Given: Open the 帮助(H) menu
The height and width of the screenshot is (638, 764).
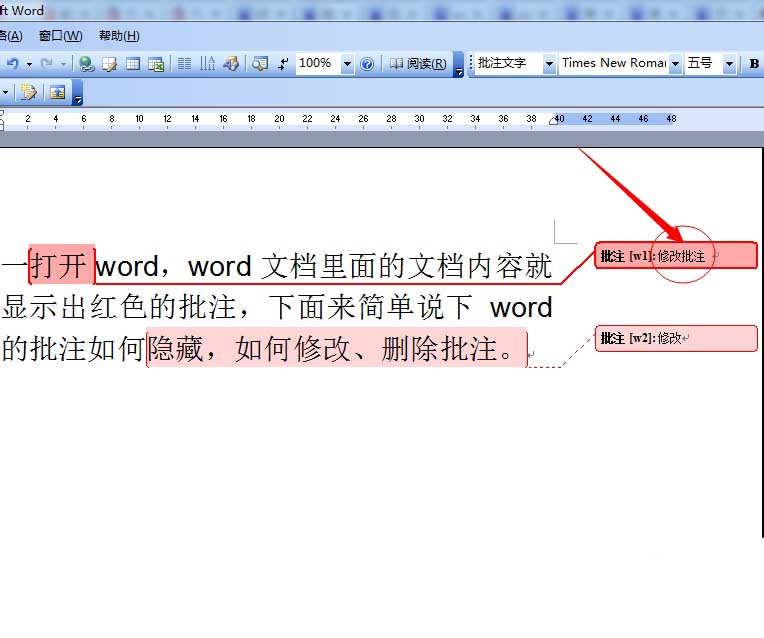Looking at the screenshot, I should 119,36.
